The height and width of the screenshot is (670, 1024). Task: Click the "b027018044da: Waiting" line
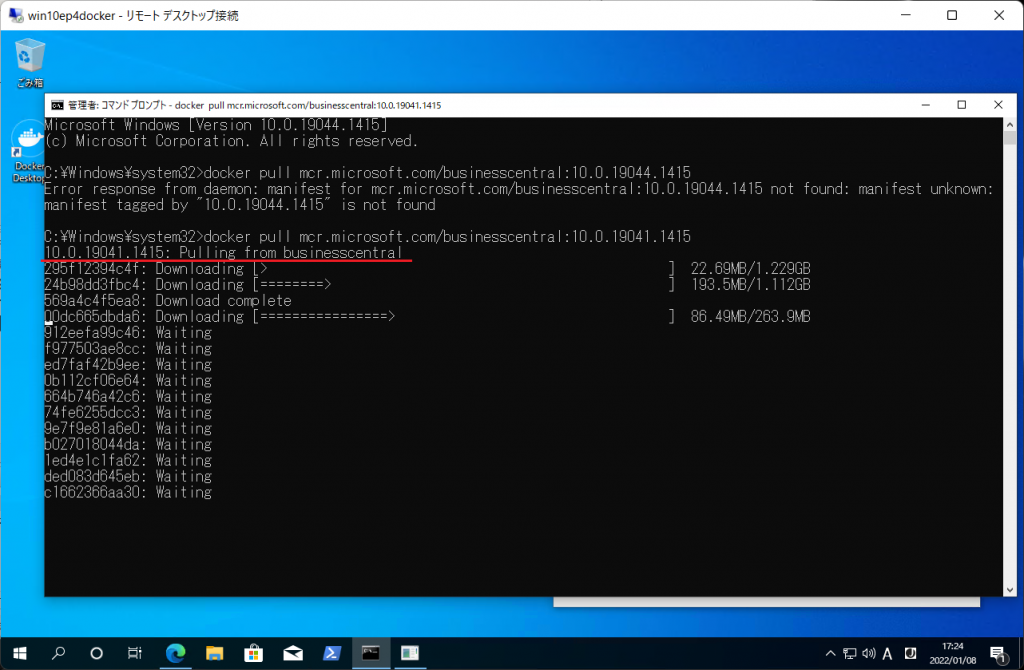[x=128, y=445]
